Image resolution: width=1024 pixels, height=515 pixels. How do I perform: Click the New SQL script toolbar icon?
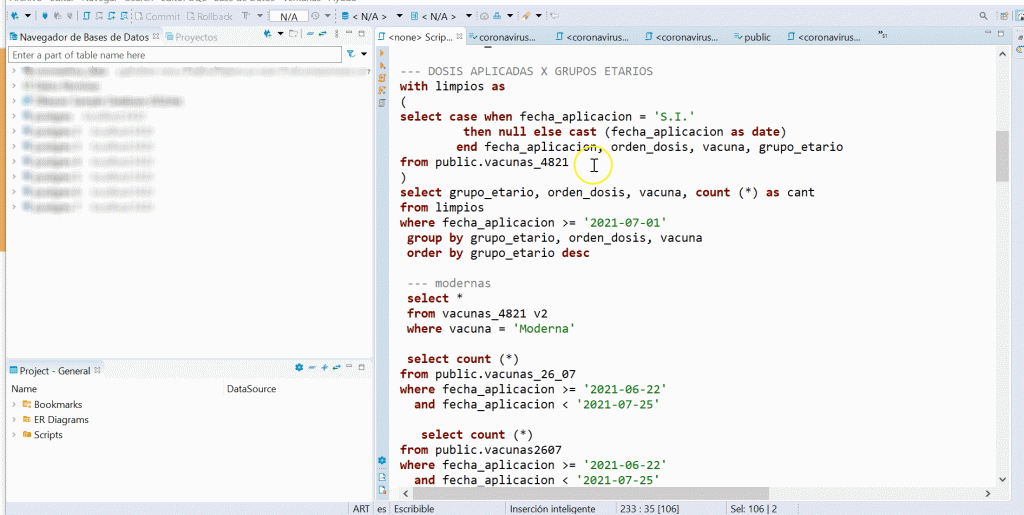111,16
